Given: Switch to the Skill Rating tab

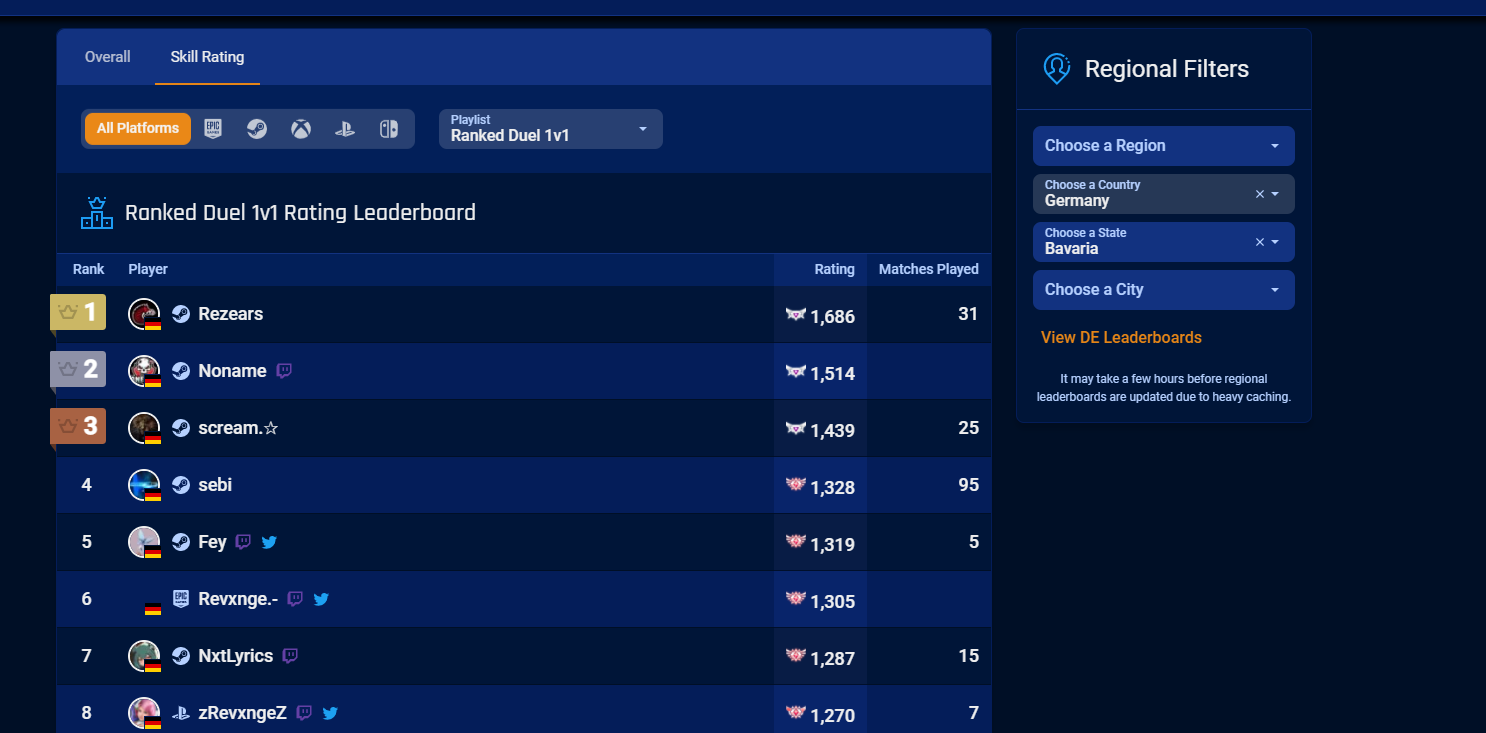Looking at the screenshot, I should (207, 57).
